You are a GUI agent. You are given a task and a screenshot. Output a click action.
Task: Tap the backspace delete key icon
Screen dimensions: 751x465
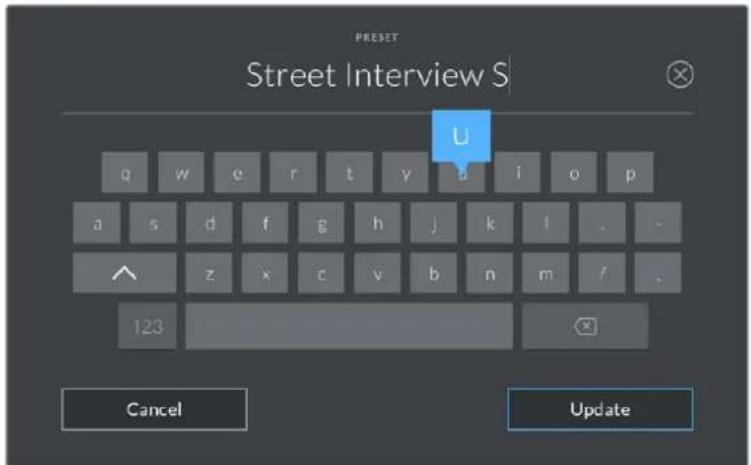(x=585, y=326)
